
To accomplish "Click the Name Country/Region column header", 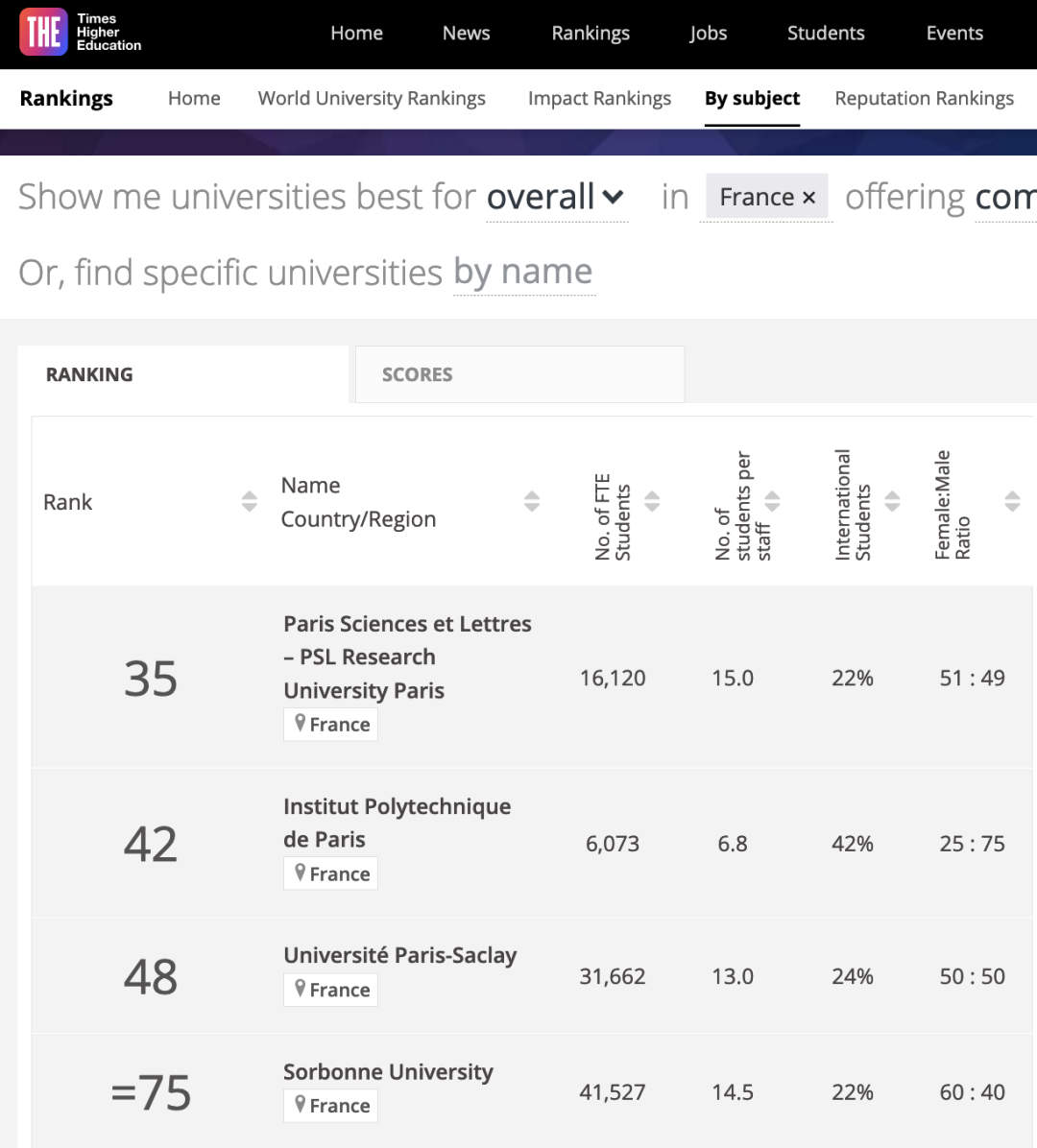I will pos(358,501).
